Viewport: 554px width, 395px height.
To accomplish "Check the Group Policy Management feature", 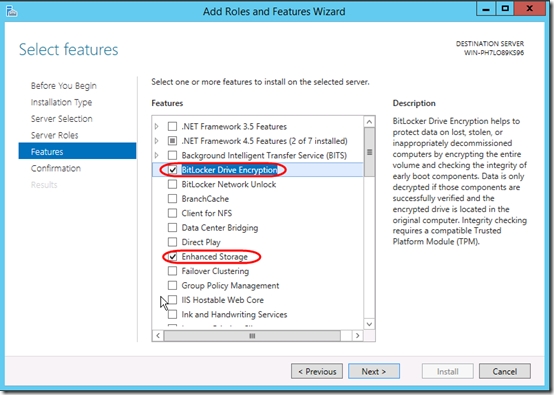I will point(172,285).
